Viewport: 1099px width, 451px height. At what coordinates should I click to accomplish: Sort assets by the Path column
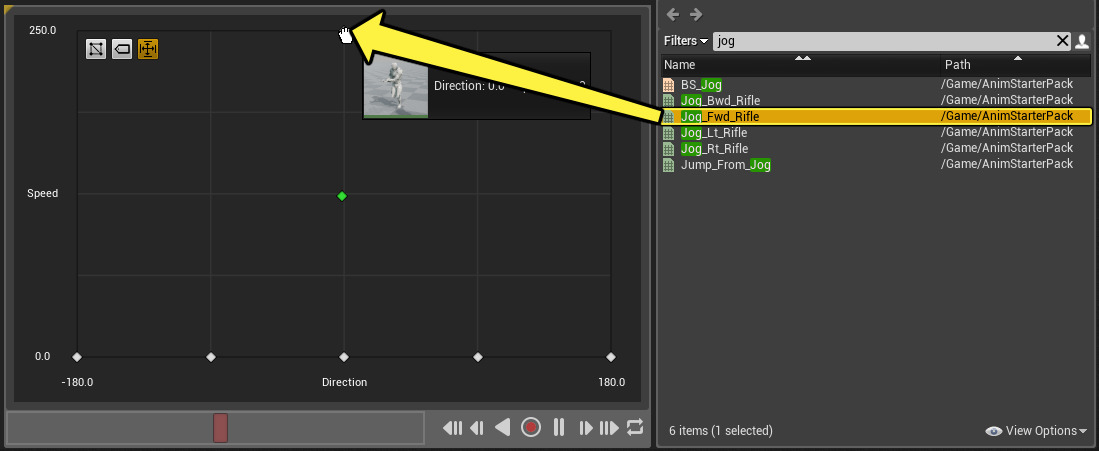click(957, 64)
